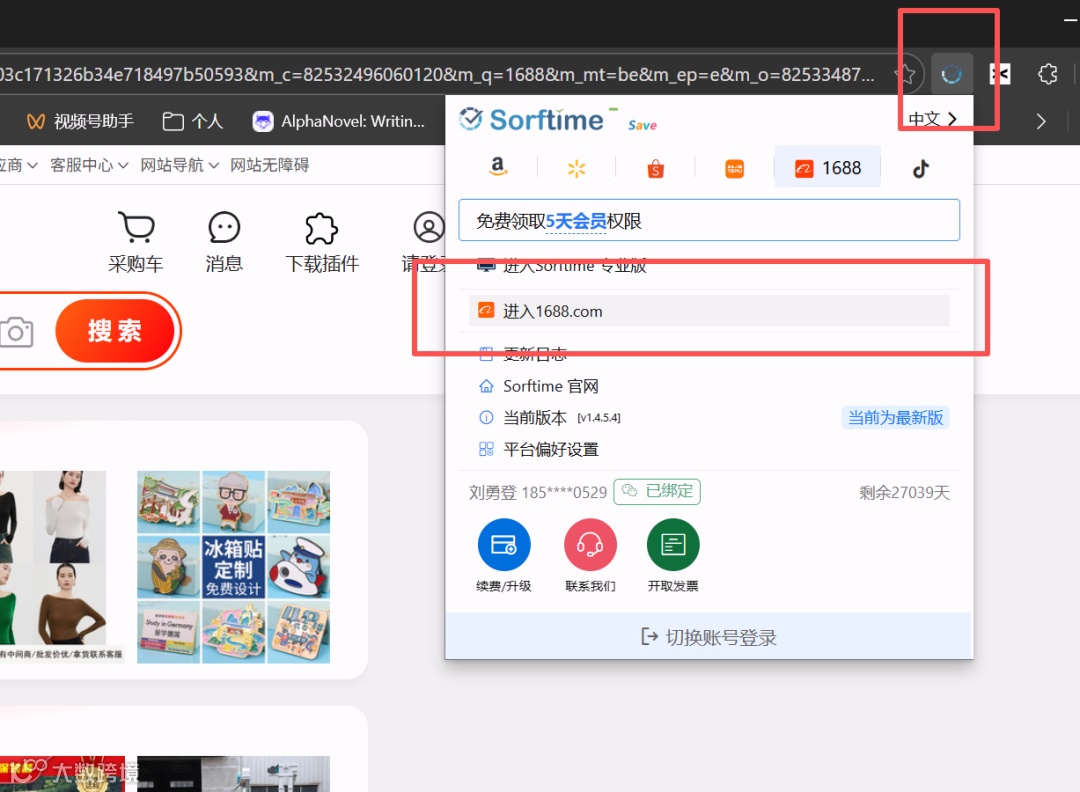Click the 联系我们 headset icon
Image resolution: width=1080 pixels, height=792 pixels.
pos(590,545)
